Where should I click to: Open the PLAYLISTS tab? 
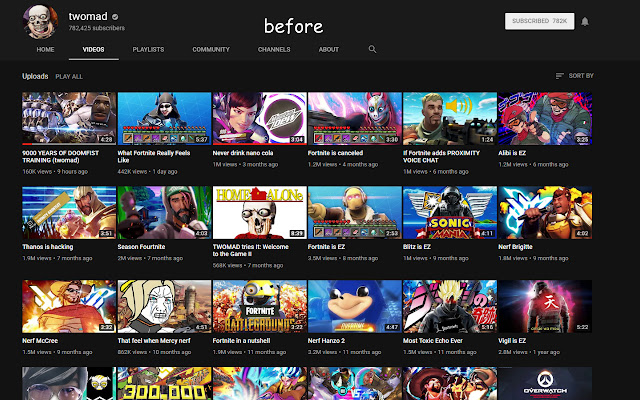click(x=148, y=49)
